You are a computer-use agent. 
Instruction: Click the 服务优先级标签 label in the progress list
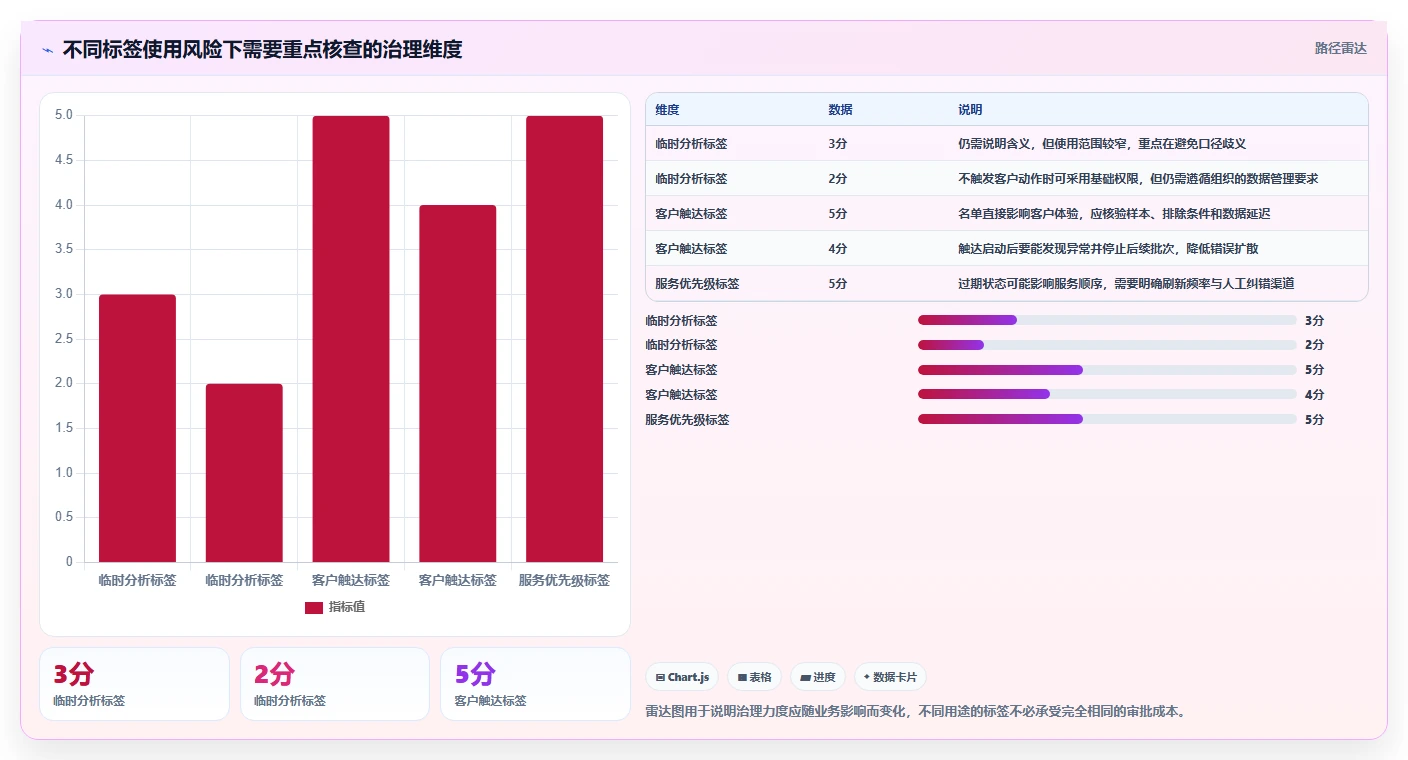[687, 420]
